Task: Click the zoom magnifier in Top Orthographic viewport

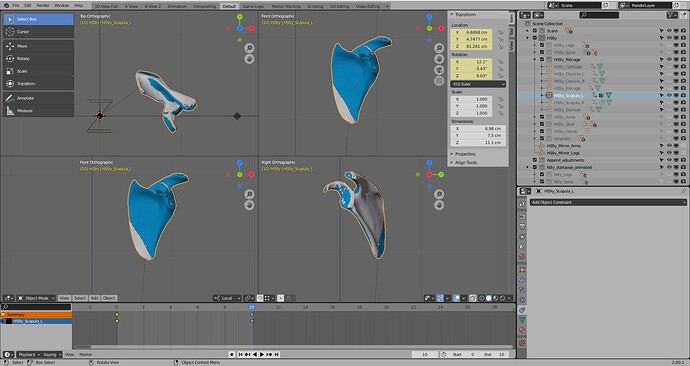Action: [249, 48]
